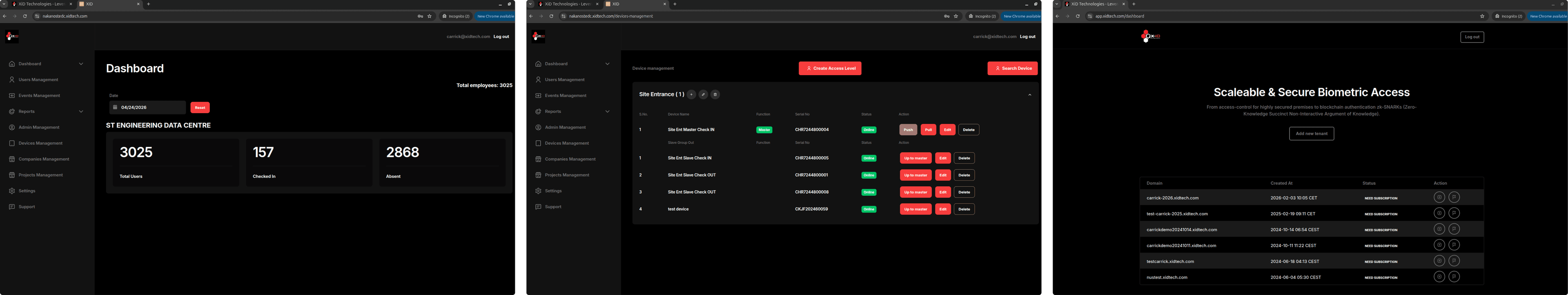Viewport: 1568px width, 295px height.
Task: Click Edit in the CHR7244800001 device row
Action: point(943,175)
